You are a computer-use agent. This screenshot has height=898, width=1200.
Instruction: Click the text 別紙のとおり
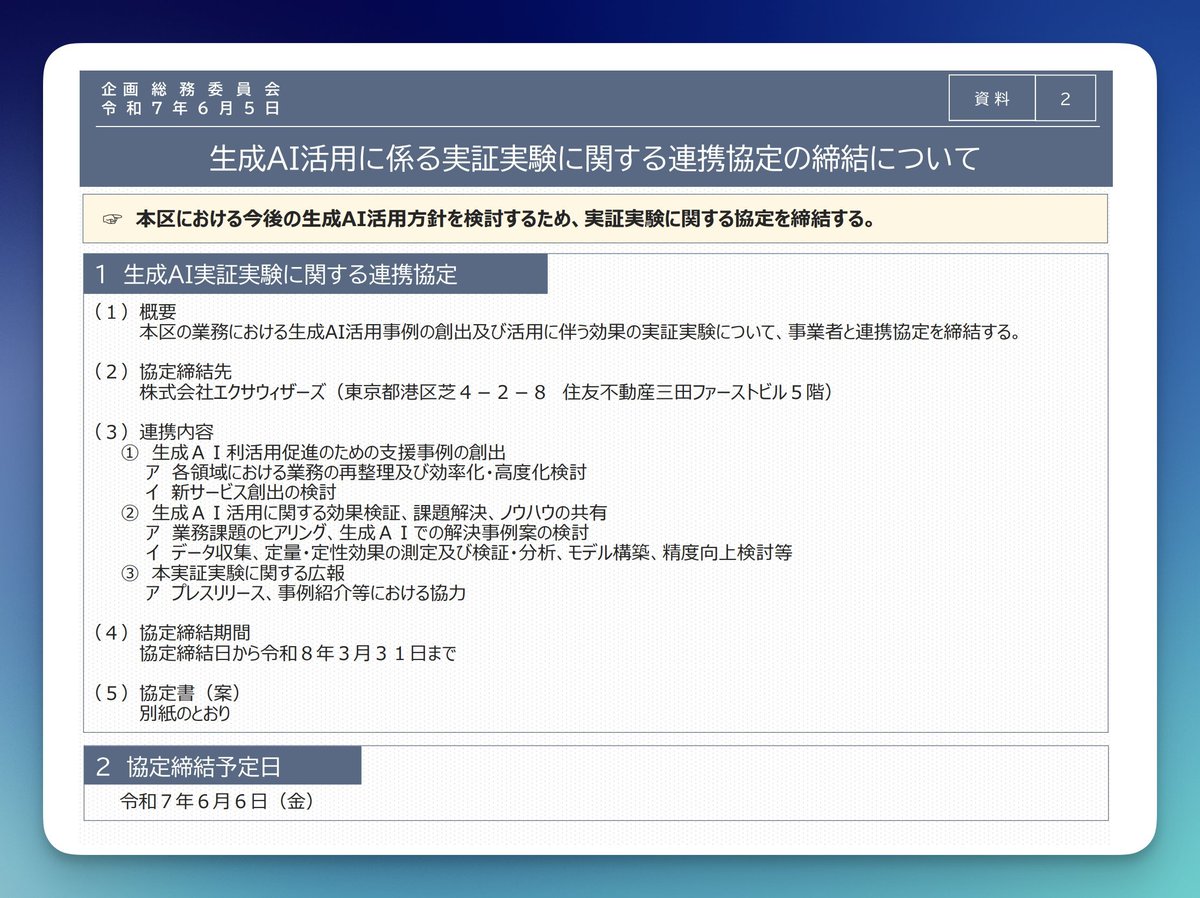[x=186, y=713]
